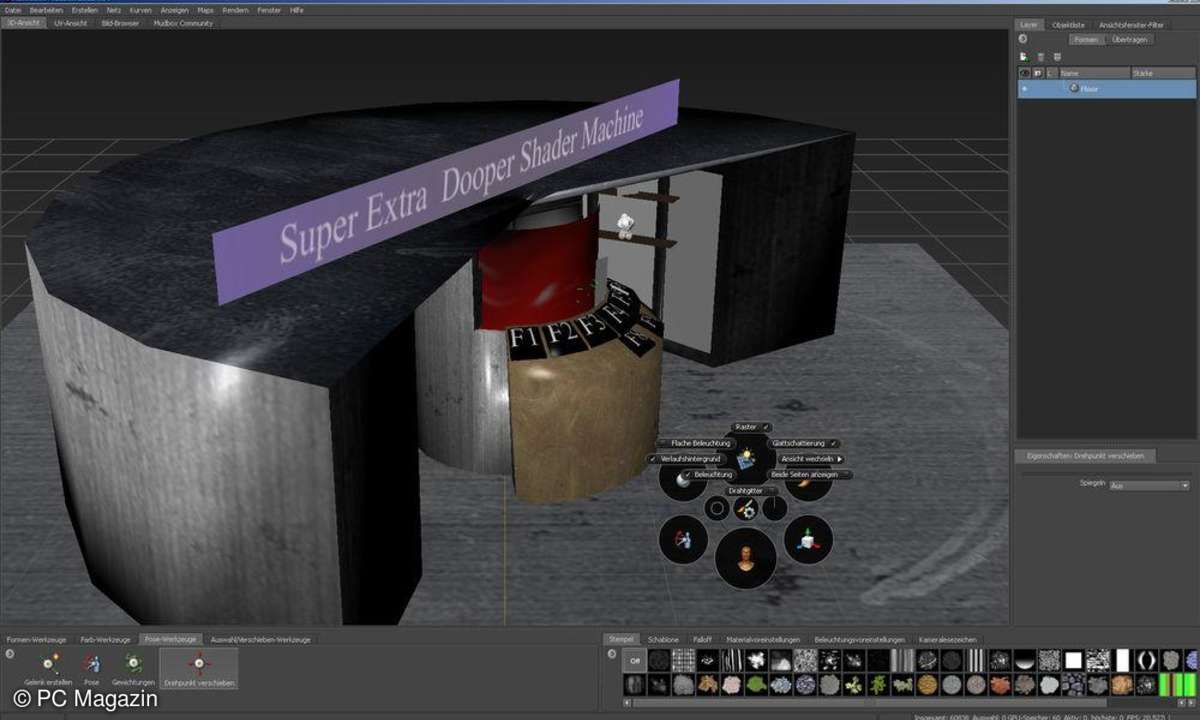Toggle the Raster option

click(x=751, y=427)
